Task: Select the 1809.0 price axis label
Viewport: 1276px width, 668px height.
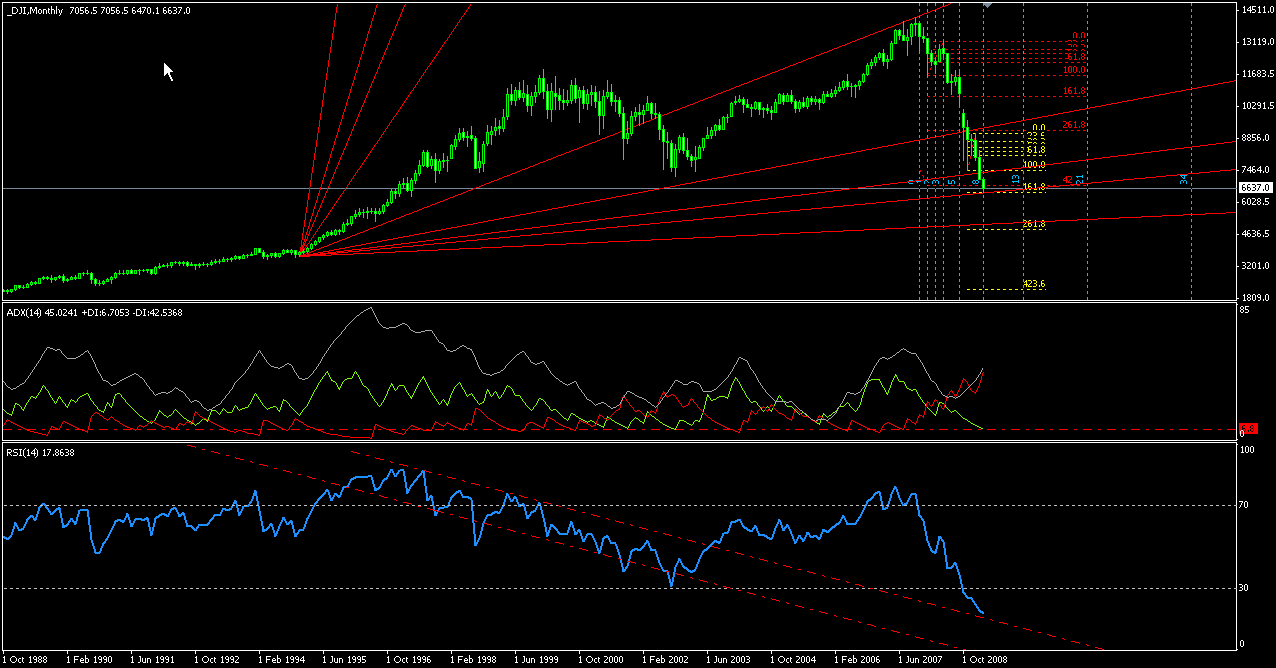Action: tap(1255, 298)
